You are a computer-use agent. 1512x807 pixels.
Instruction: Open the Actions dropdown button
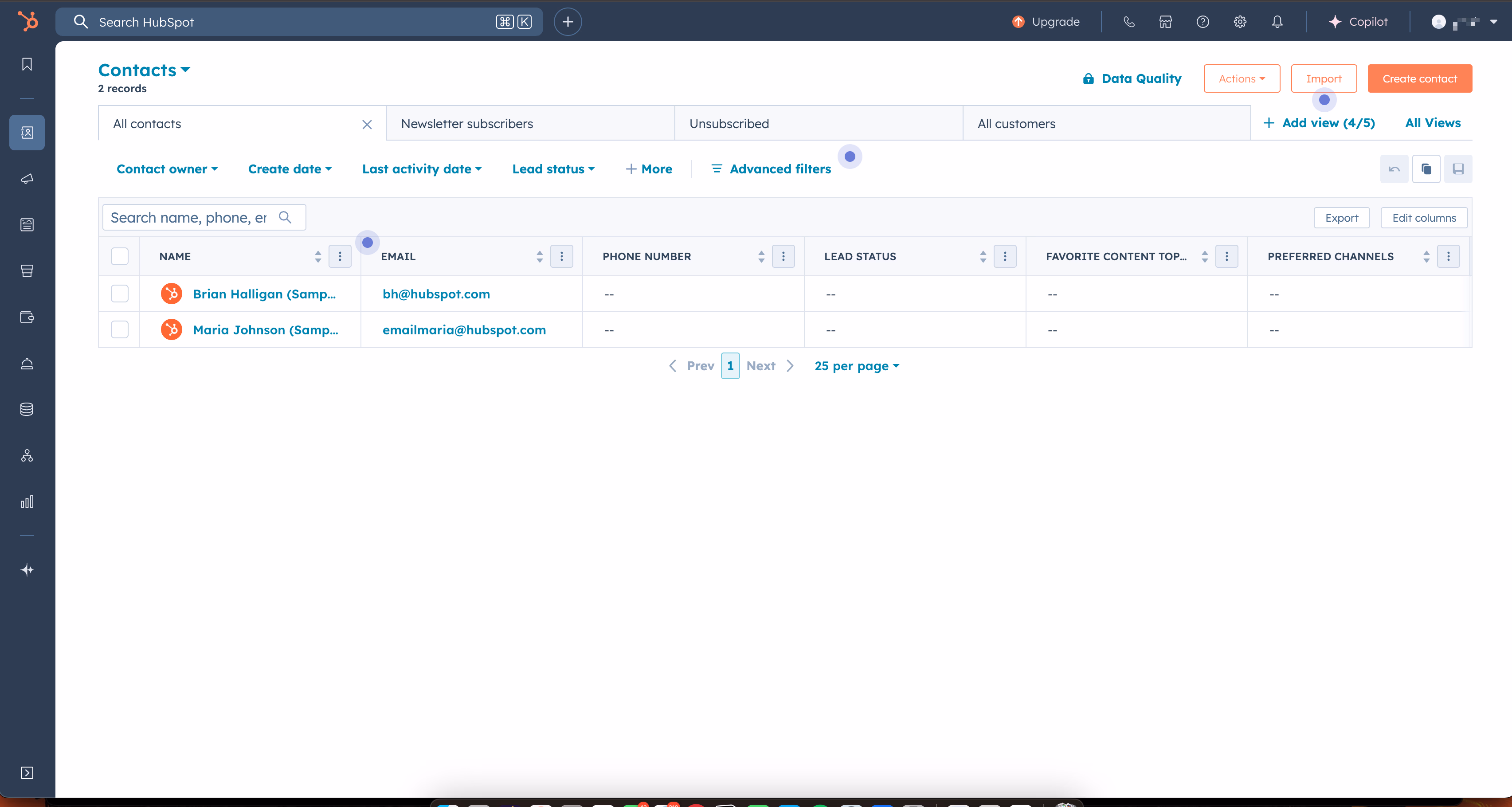tap(1242, 78)
